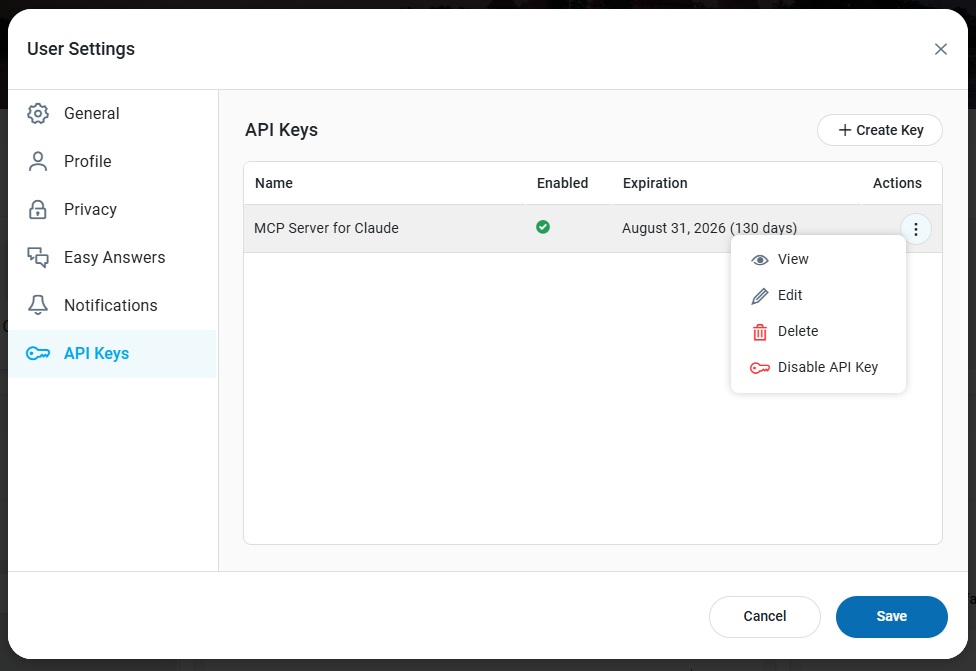Click the API Keys panel heading
The height and width of the screenshot is (671, 976).
tap(281, 130)
